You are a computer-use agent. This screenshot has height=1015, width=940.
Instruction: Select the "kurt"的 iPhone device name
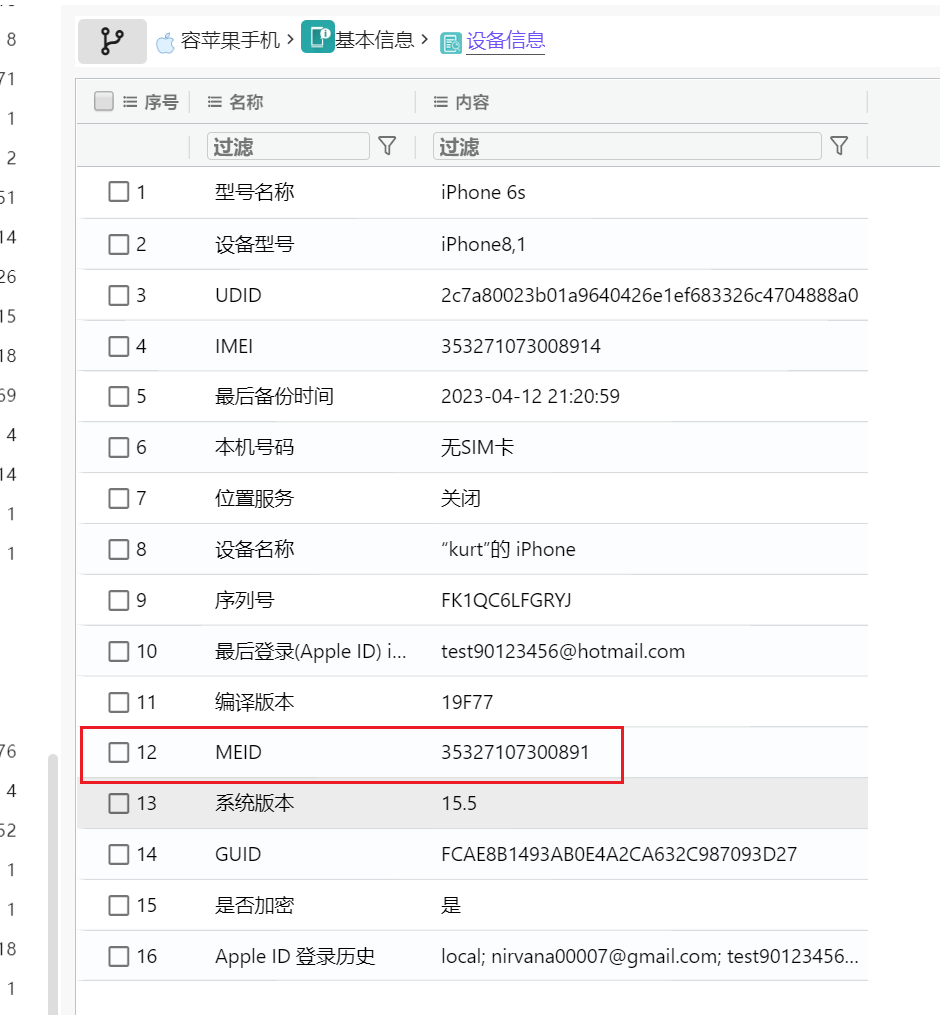(x=508, y=550)
